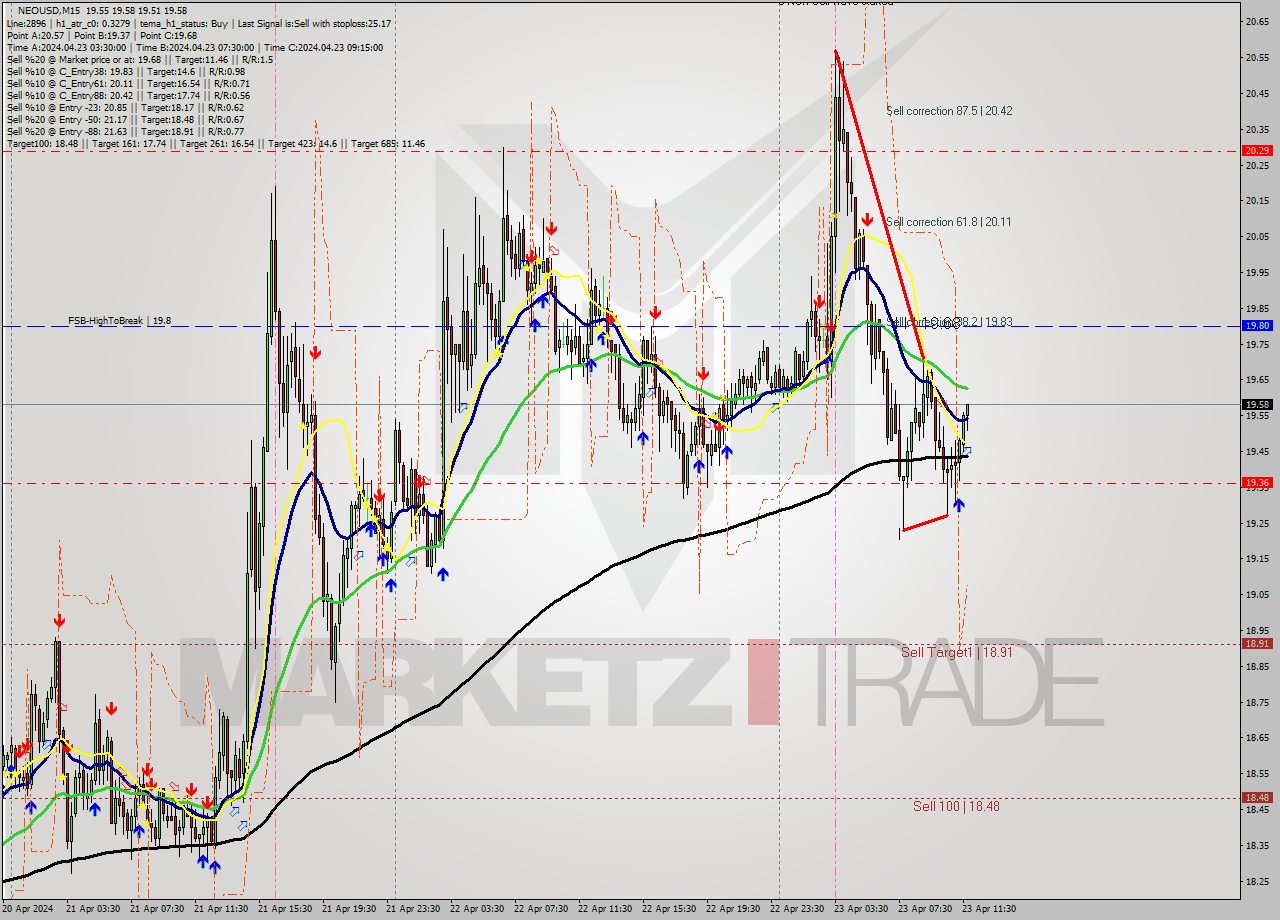Screen dimensions: 1280x920
Task: Click the red sell arrow beside Sell correction 61.8
Action: click(x=867, y=219)
